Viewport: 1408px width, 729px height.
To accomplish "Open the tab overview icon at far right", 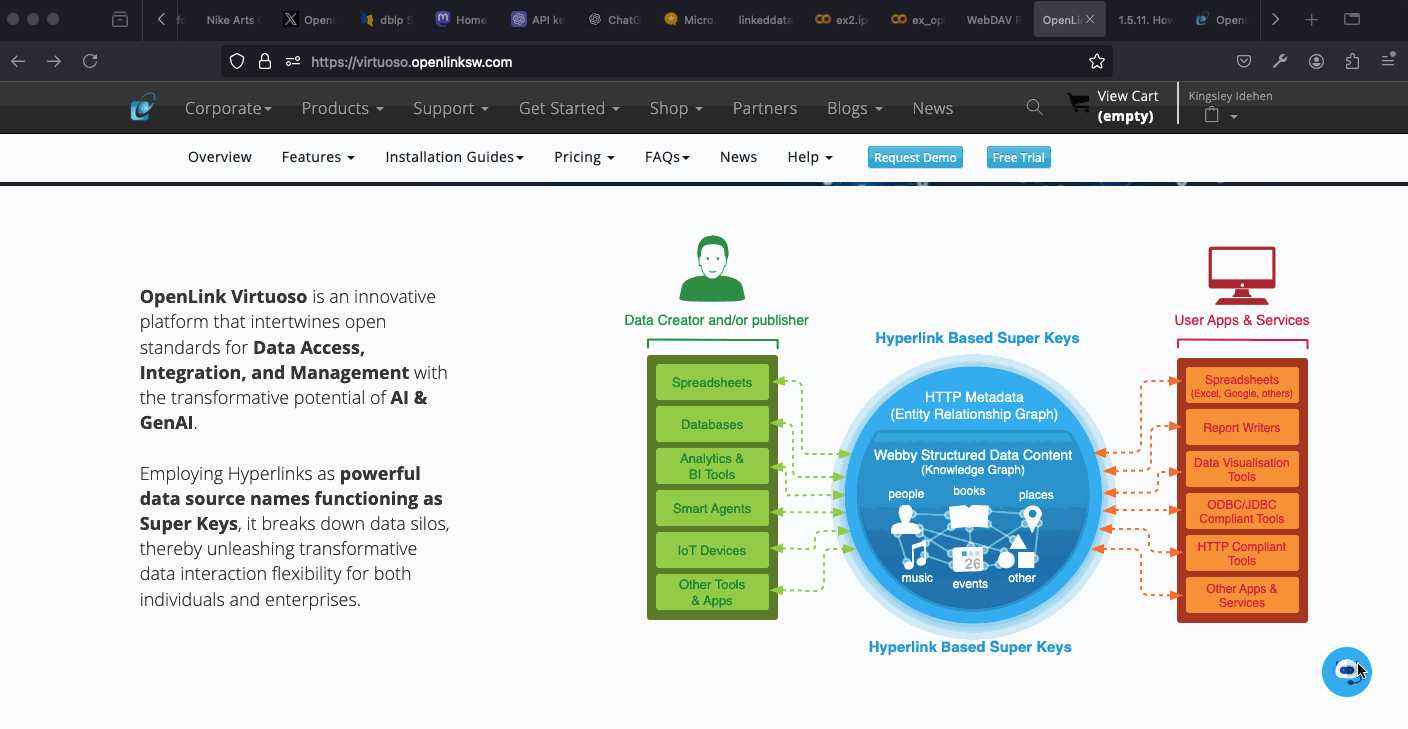I will coord(1352,19).
